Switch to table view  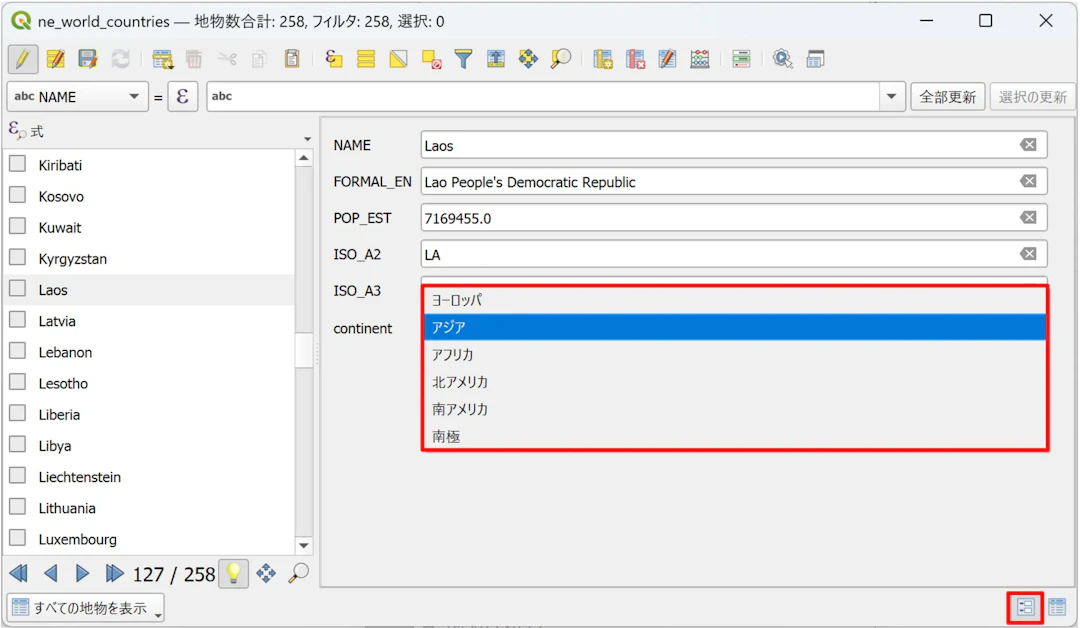pyautogui.click(x=1057, y=607)
